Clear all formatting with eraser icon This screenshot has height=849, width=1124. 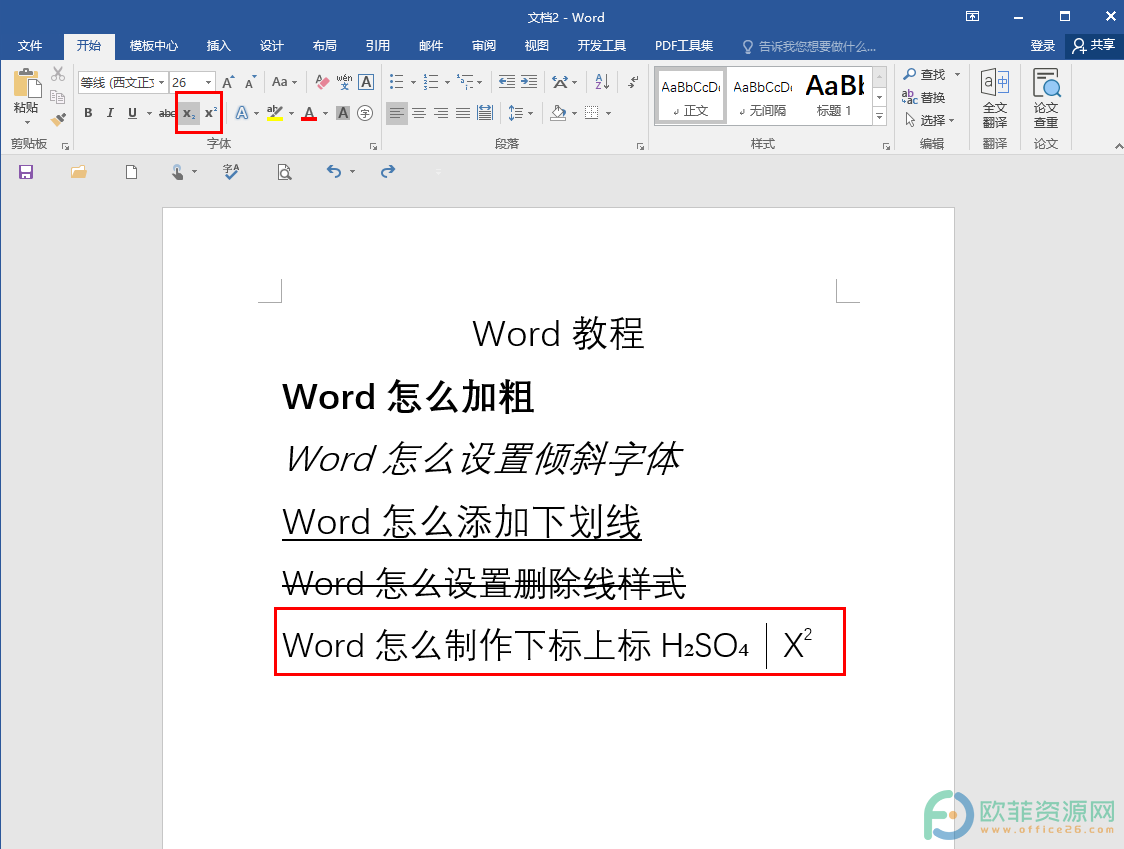click(x=323, y=82)
